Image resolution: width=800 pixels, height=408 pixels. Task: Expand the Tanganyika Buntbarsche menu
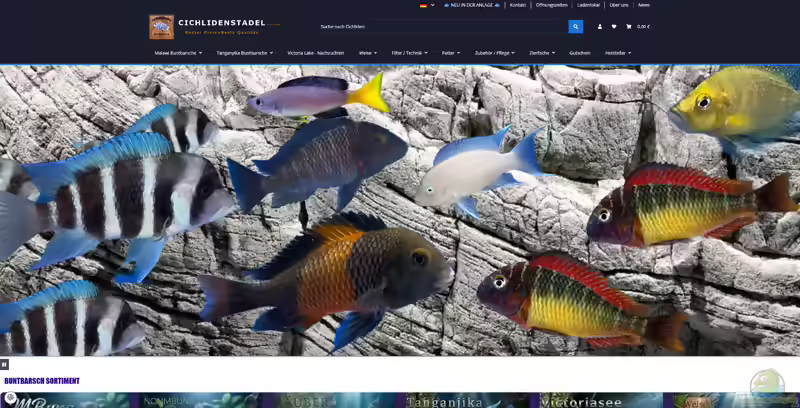tap(244, 53)
